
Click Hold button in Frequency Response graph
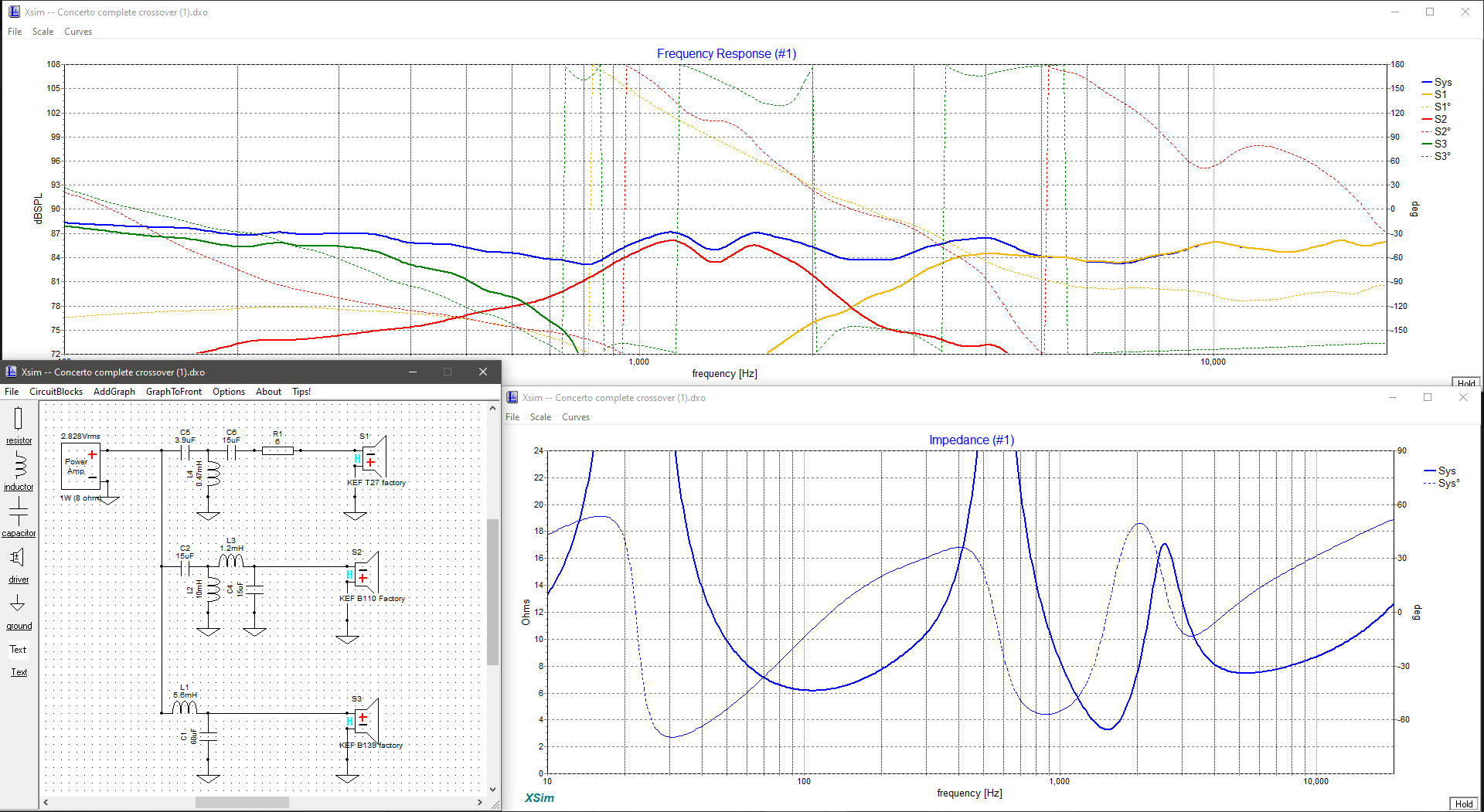[x=1466, y=382]
